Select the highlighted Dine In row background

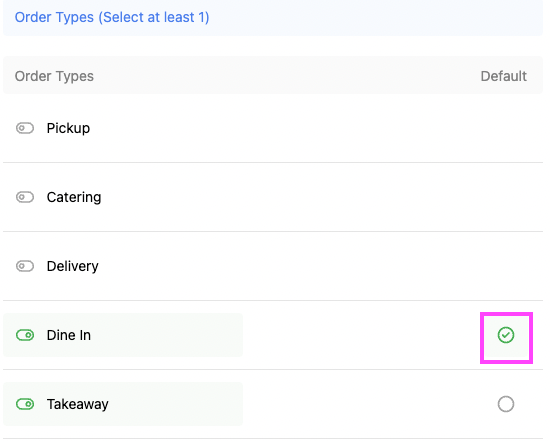pyautogui.click(x=123, y=335)
